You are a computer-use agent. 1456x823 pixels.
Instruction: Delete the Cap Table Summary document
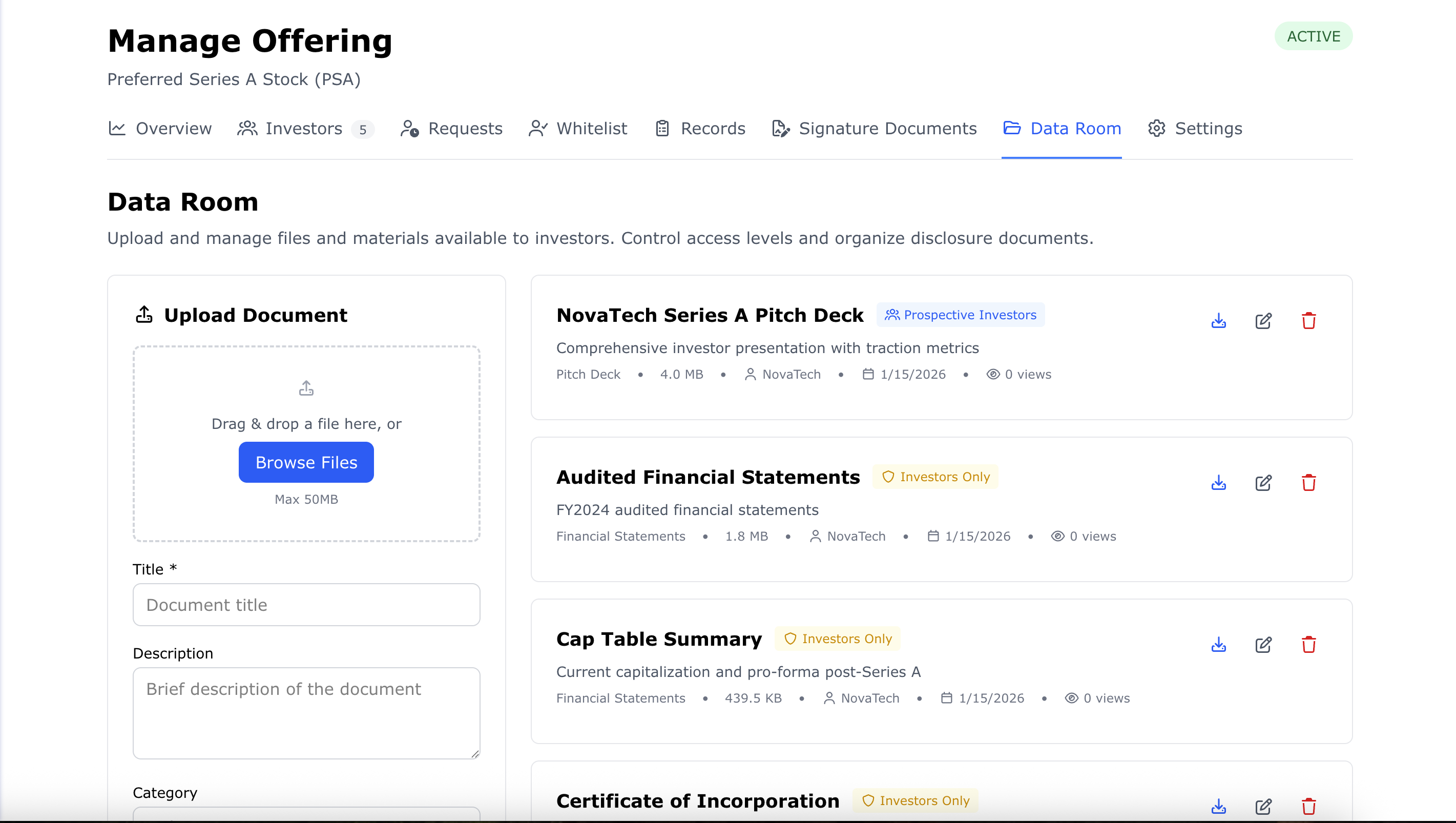click(x=1309, y=644)
